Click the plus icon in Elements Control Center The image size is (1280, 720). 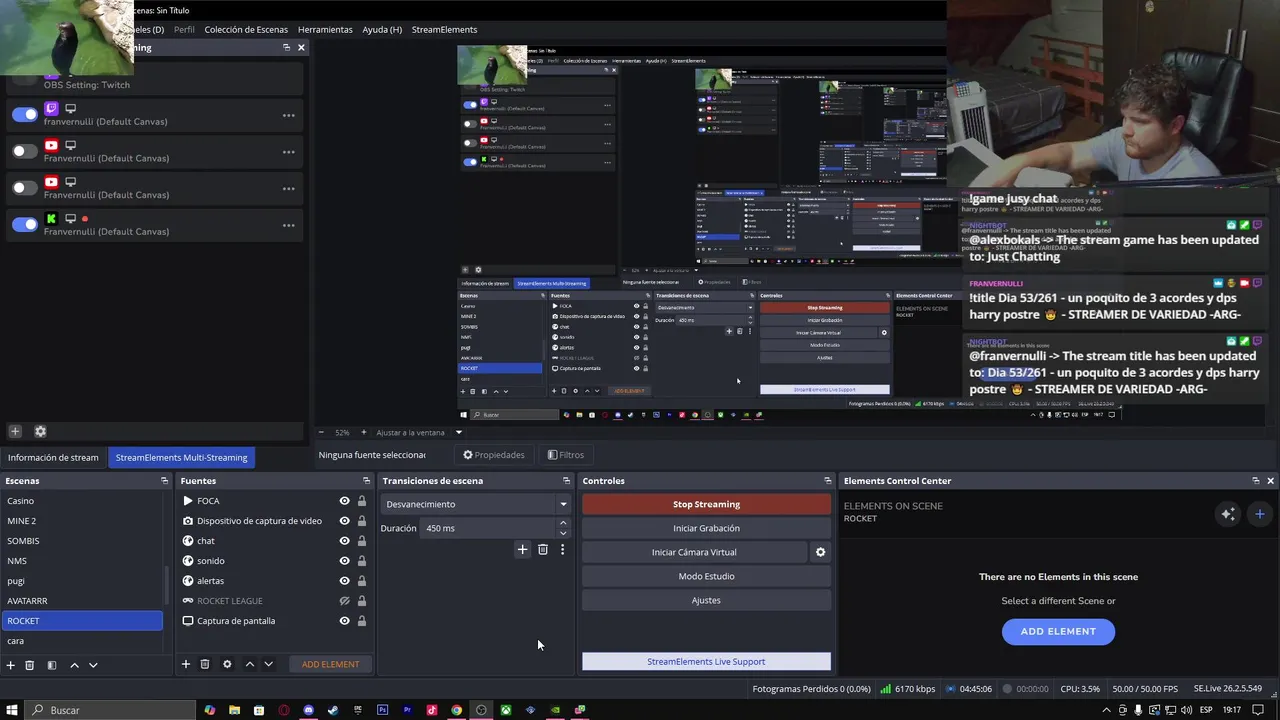tap(1259, 514)
